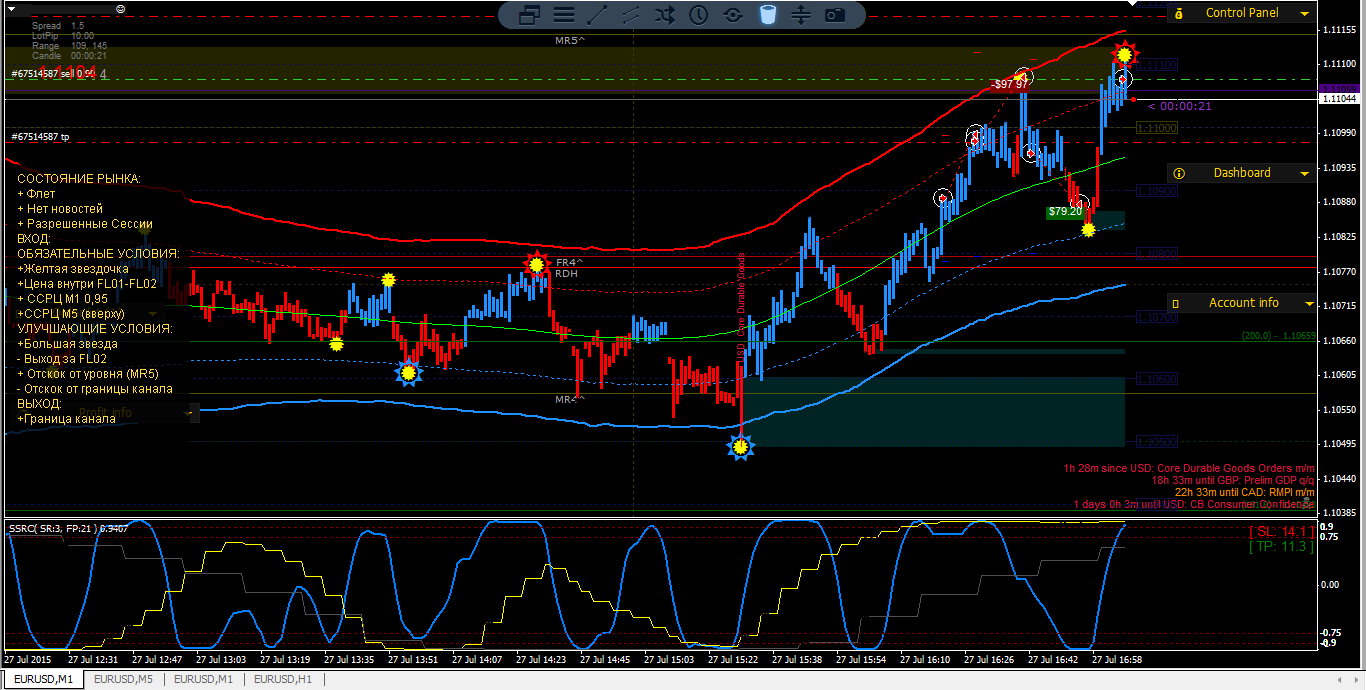Open the Control Panel header

(x=1241, y=13)
